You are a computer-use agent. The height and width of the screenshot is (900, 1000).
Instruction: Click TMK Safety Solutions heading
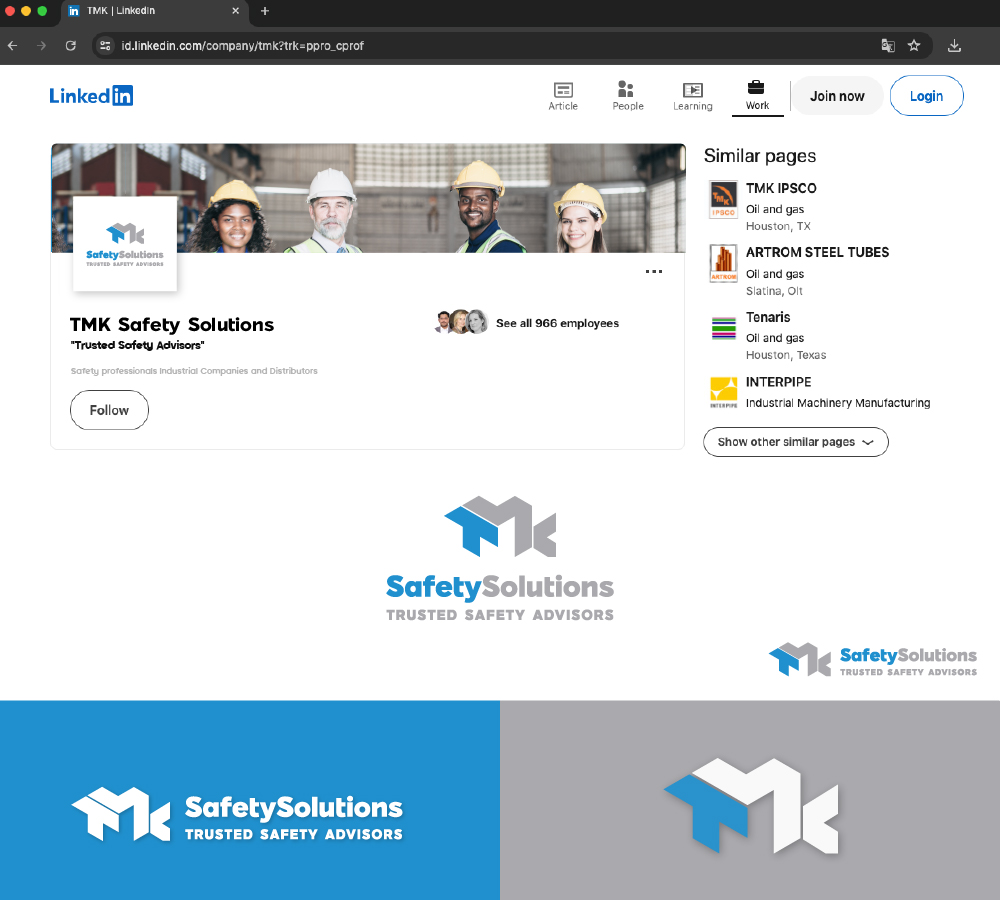click(x=172, y=325)
